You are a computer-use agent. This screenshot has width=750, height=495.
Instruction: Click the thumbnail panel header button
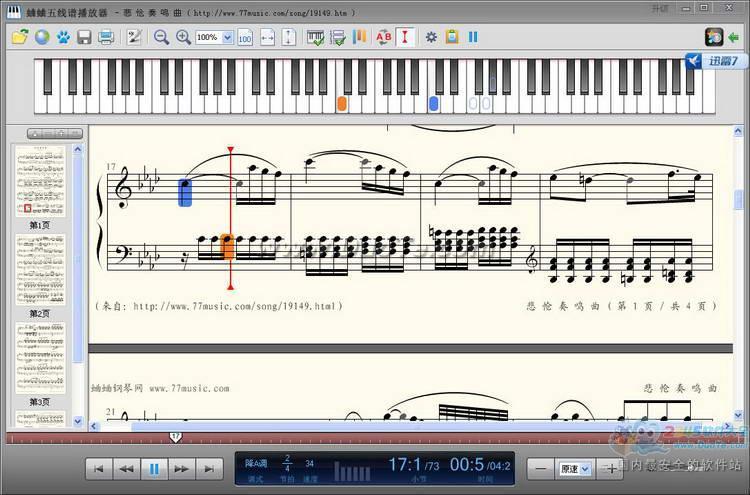[x=55, y=133]
